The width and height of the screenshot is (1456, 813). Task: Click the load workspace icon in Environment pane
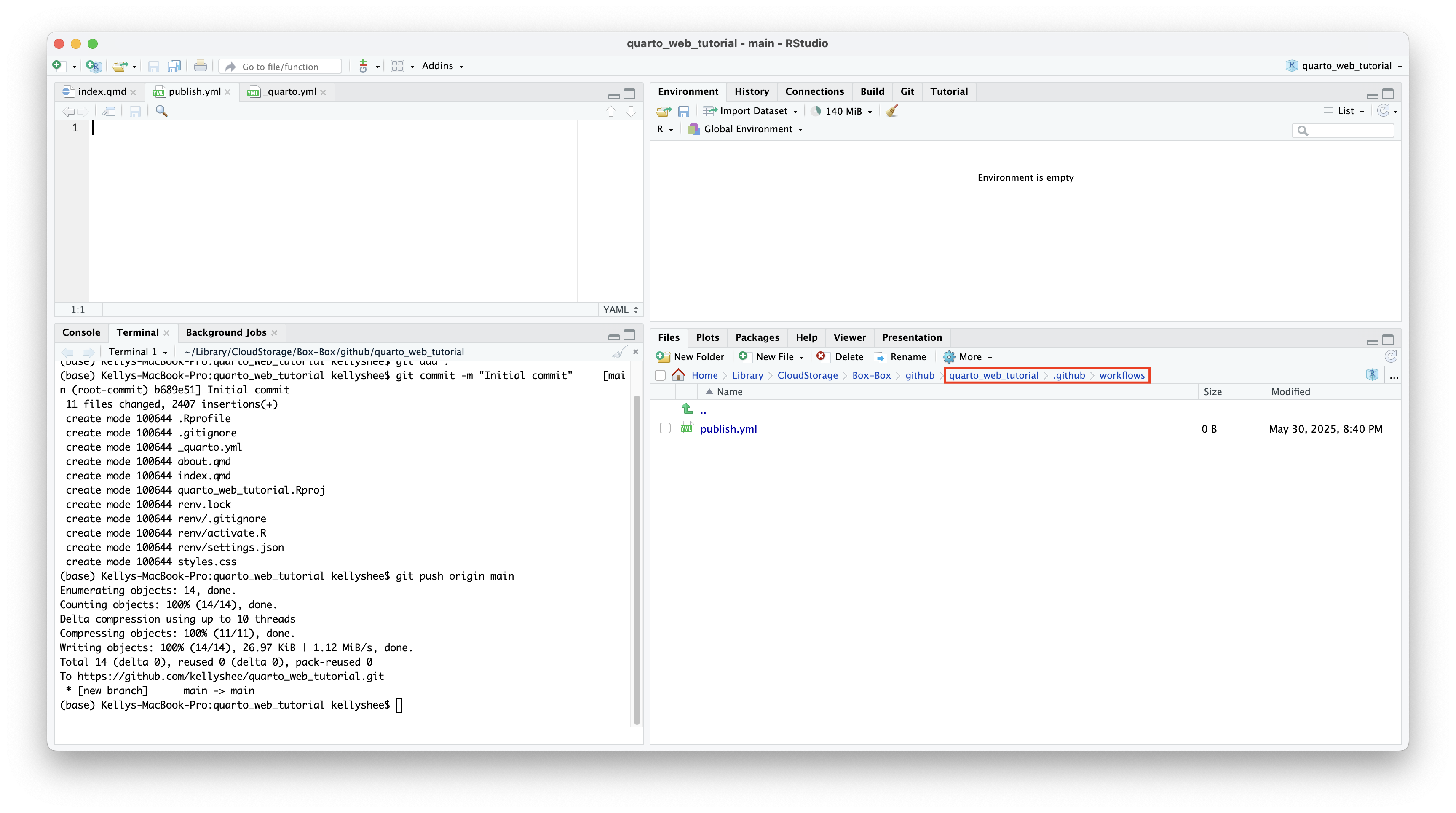664,111
